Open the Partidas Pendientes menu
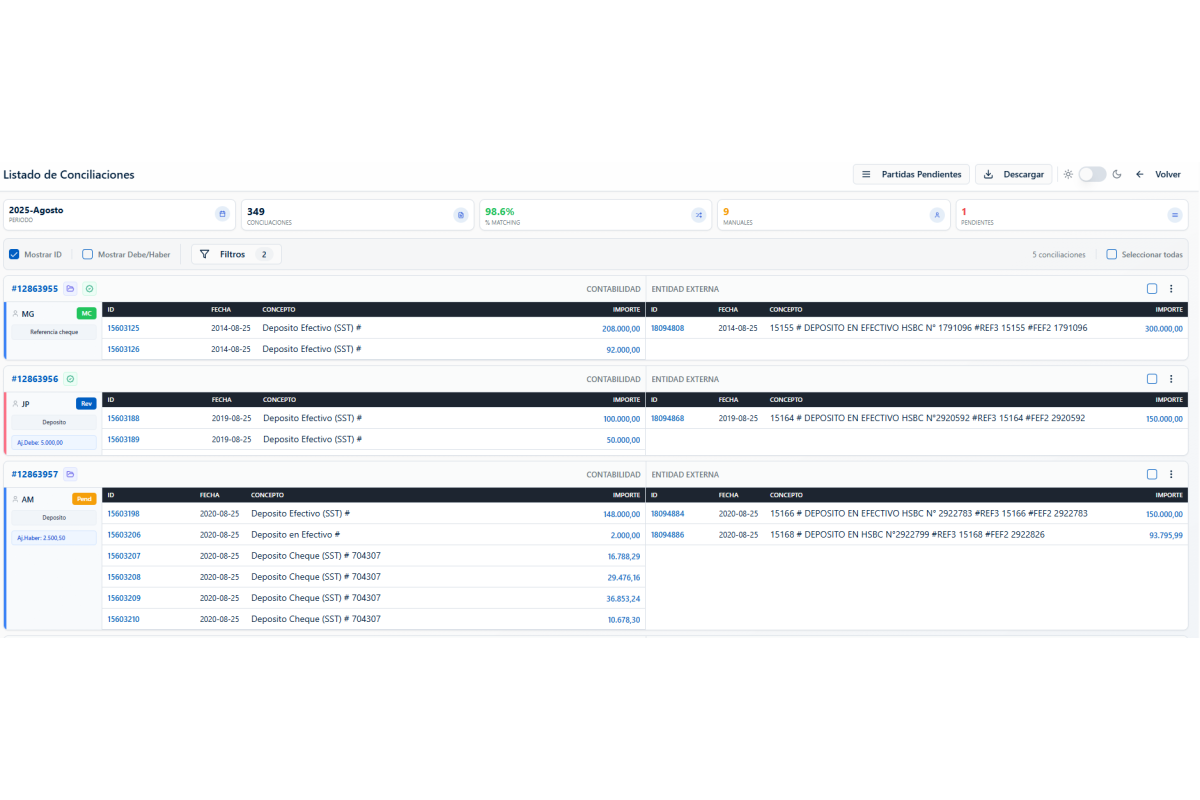Viewport: 1200px width, 800px height. [x=911, y=174]
